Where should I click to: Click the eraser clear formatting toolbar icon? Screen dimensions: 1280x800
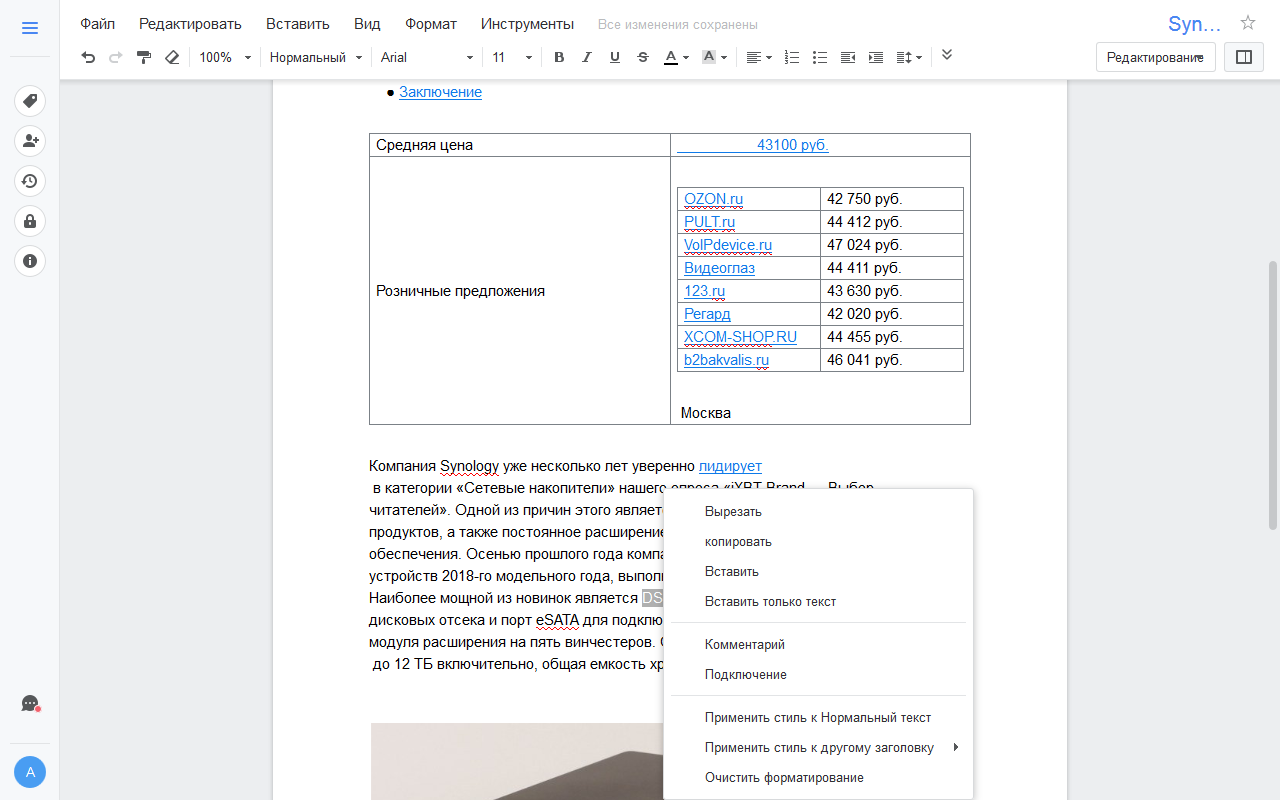click(x=172, y=58)
